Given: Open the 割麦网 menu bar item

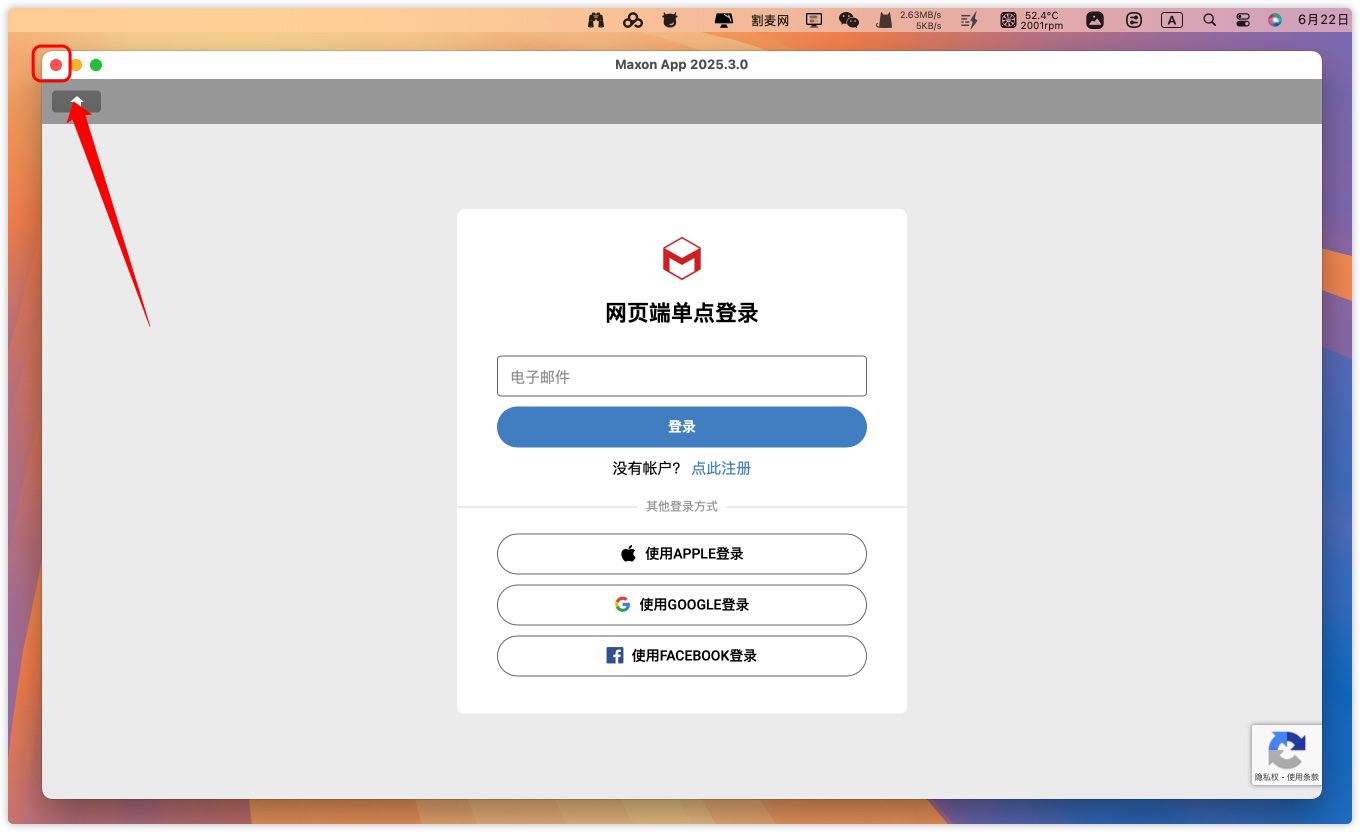Looking at the screenshot, I should 769,20.
